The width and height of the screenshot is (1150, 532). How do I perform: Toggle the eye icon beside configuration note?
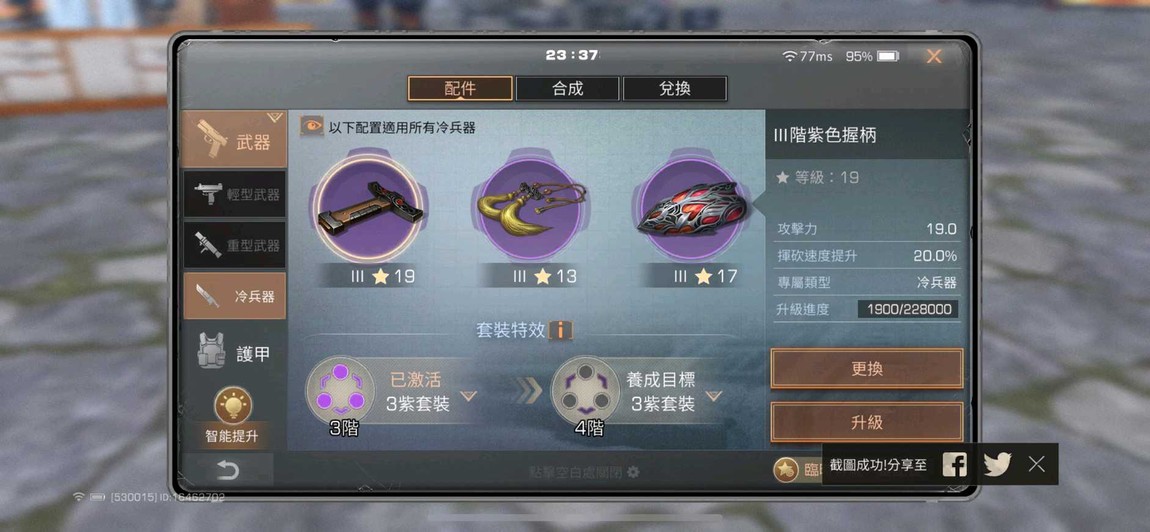pos(312,126)
